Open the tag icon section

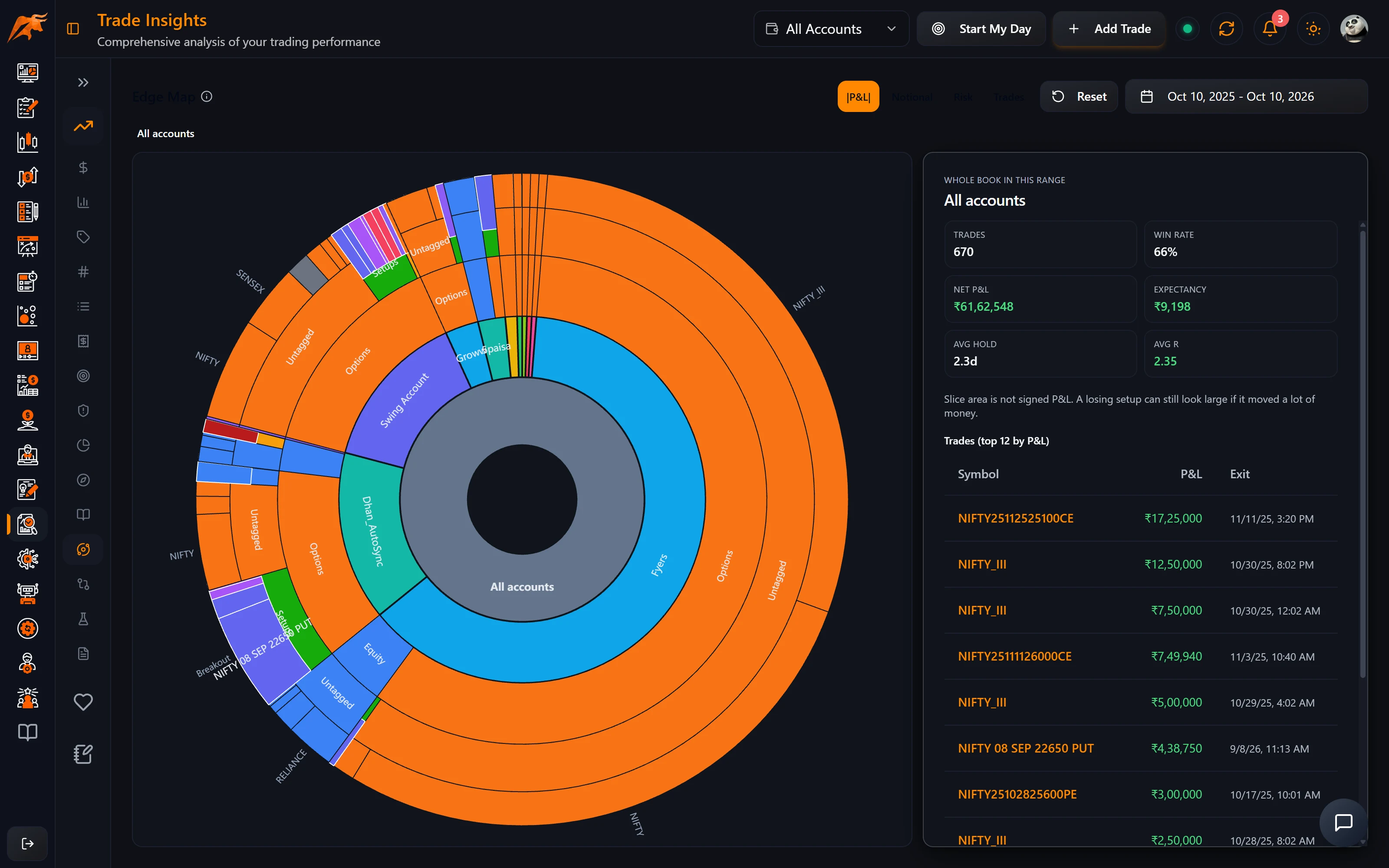(83, 237)
